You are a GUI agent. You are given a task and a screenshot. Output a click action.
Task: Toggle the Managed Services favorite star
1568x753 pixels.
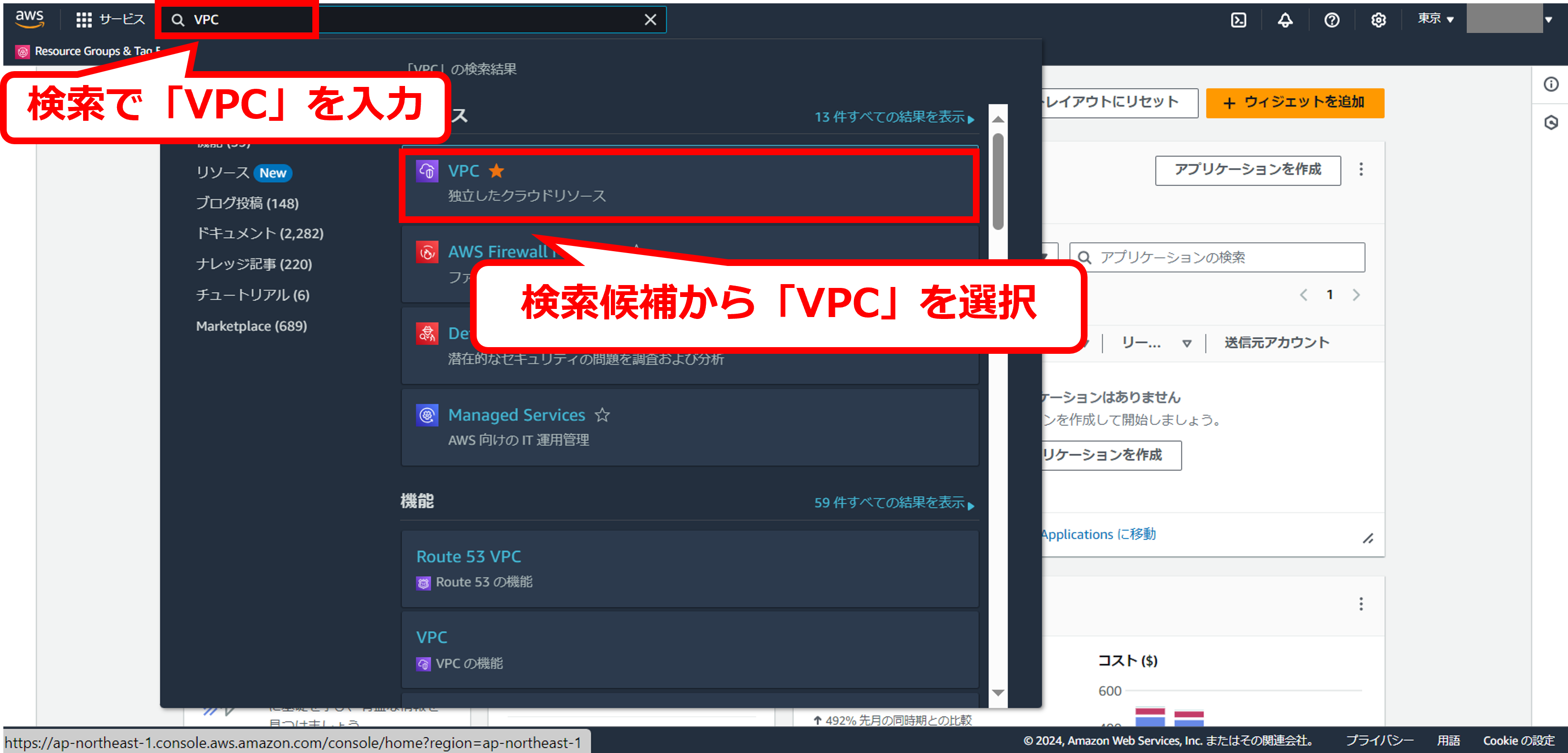[602, 414]
